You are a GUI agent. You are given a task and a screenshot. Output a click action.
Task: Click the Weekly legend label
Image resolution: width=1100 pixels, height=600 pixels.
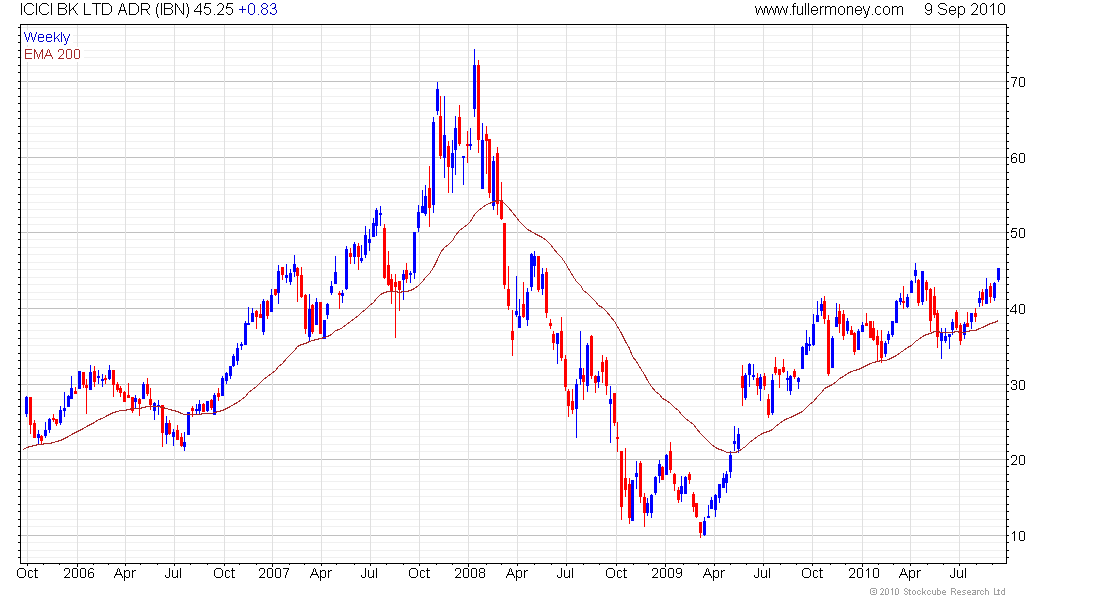pos(47,37)
